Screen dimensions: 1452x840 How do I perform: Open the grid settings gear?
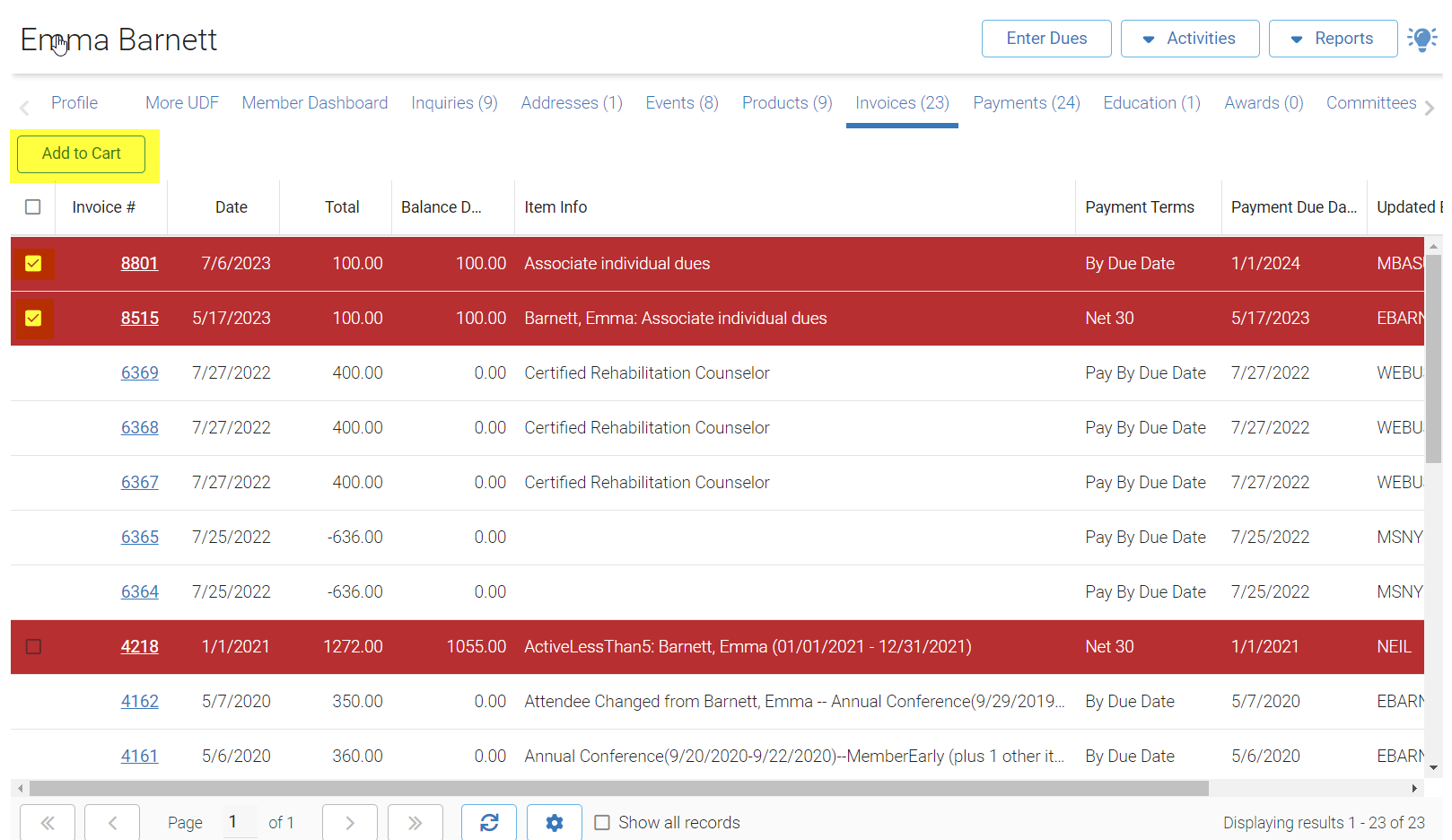pyautogui.click(x=555, y=822)
